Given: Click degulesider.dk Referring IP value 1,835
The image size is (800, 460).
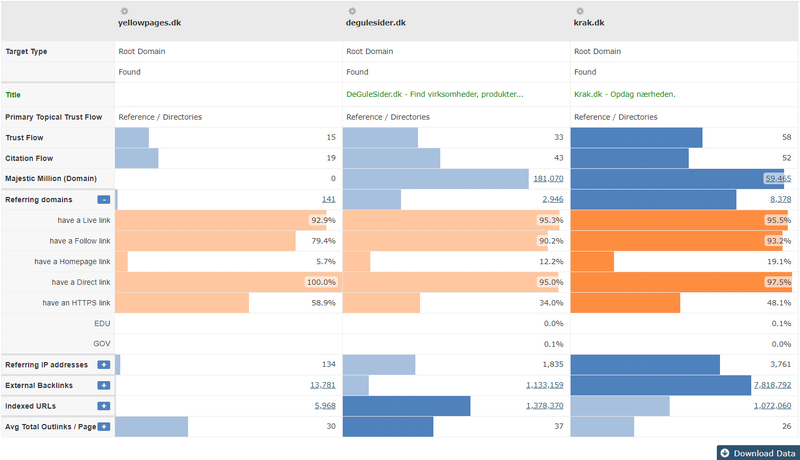Looking at the screenshot, I should pyautogui.click(x=553, y=364).
